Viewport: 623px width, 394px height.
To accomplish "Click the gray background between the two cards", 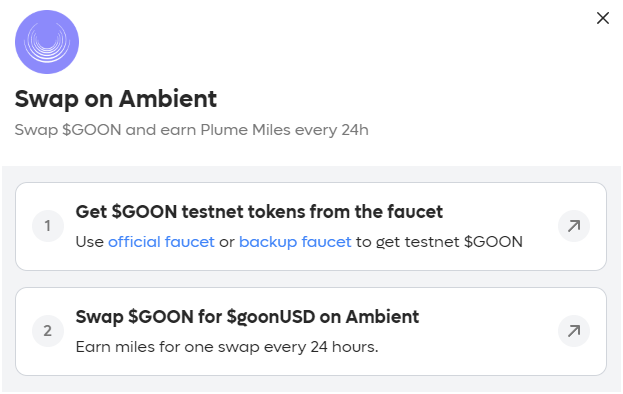I will pos(311,279).
